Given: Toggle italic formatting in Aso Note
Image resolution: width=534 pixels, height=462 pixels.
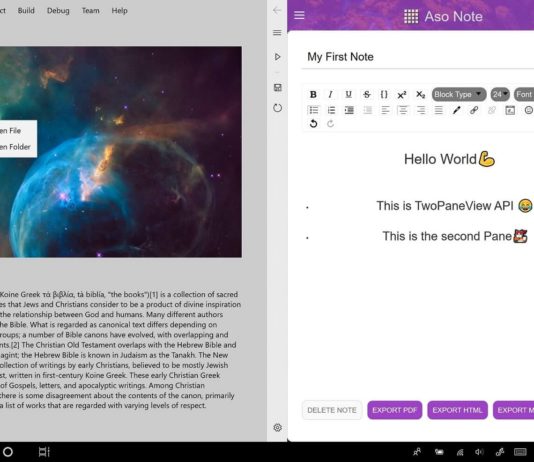Looking at the screenshot, I should pyautogui.click(x=330, y=94).
